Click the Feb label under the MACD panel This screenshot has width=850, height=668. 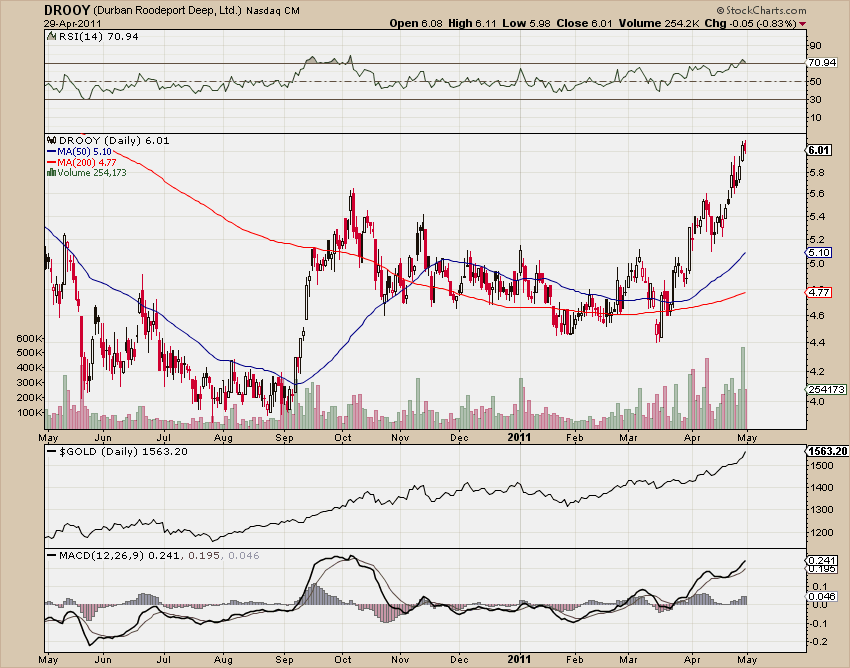[575, 660]
